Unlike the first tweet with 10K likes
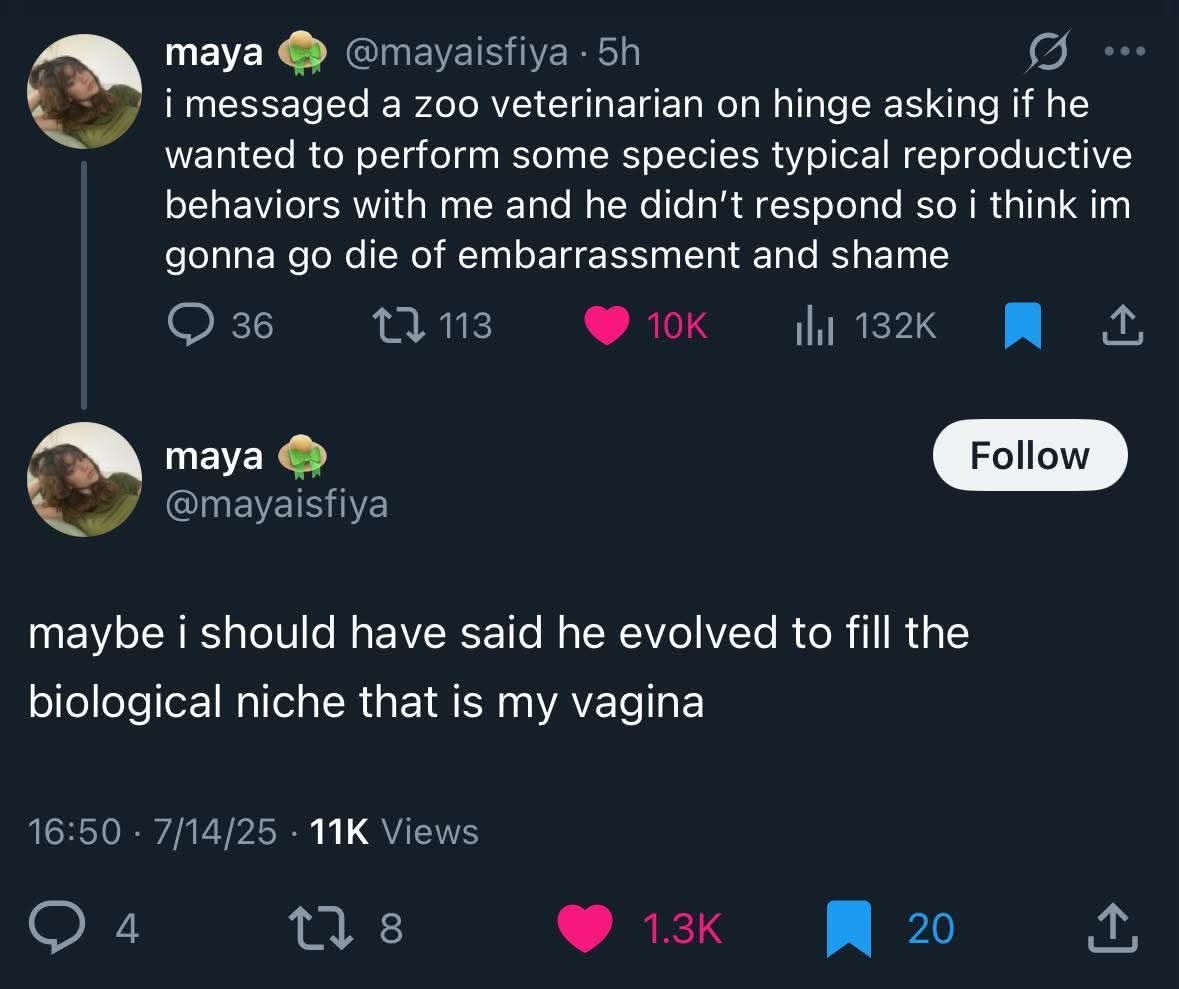1179x989 pixels. [605, 325]
